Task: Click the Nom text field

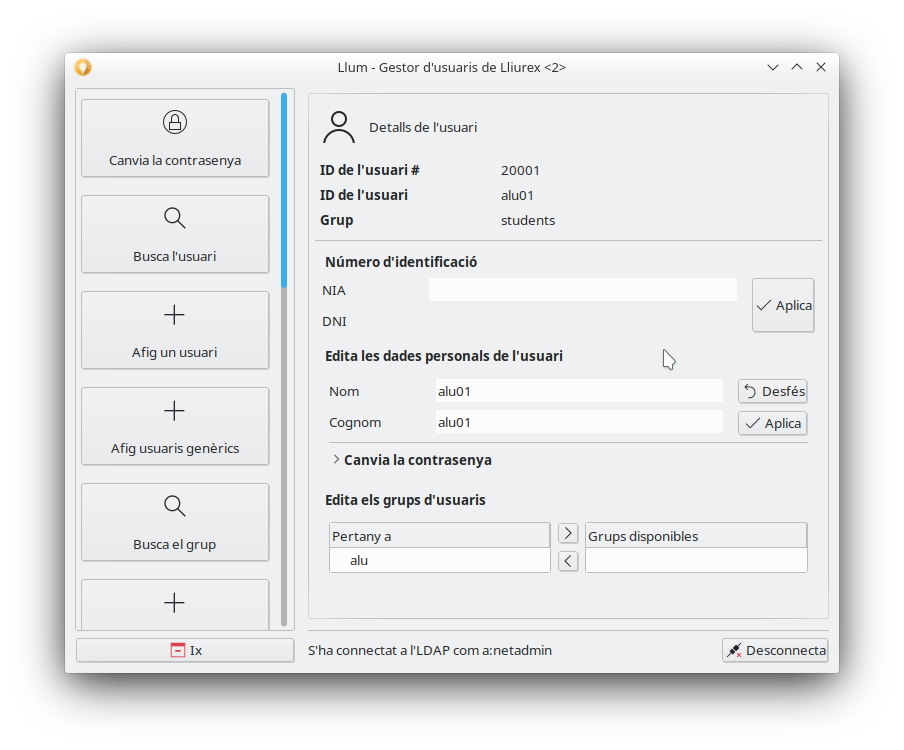Action: 578,391
